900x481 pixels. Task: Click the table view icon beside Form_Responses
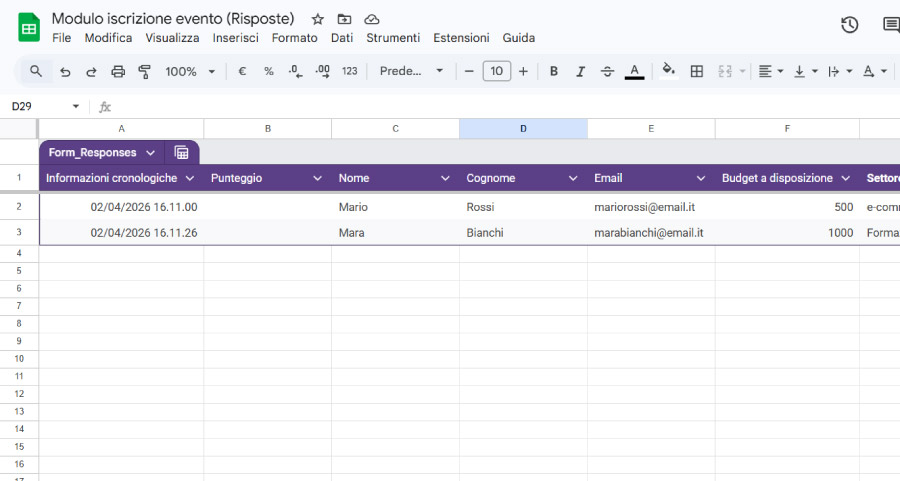click(181, 152)
